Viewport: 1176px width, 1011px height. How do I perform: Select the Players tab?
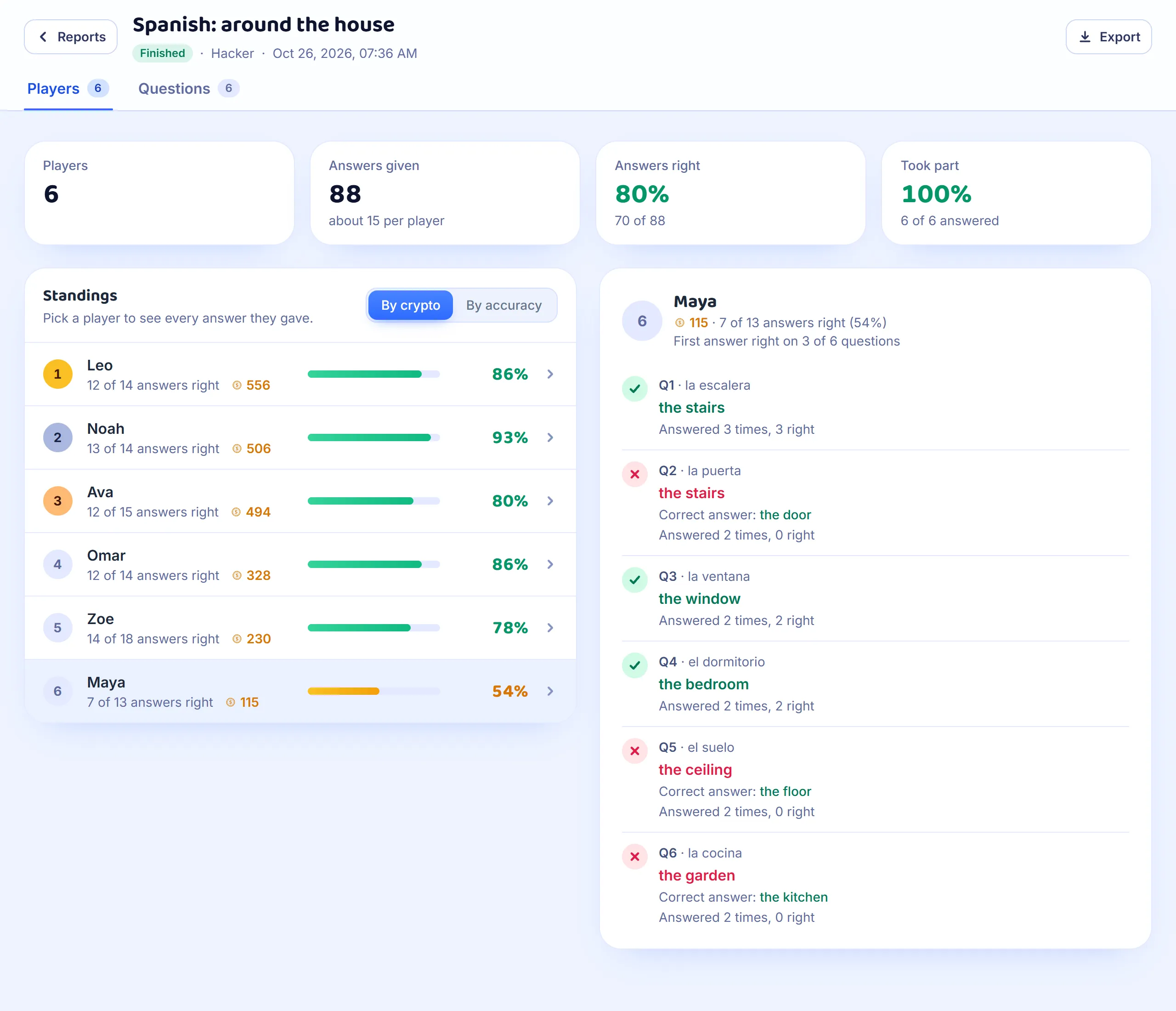(x=68, y=89)
